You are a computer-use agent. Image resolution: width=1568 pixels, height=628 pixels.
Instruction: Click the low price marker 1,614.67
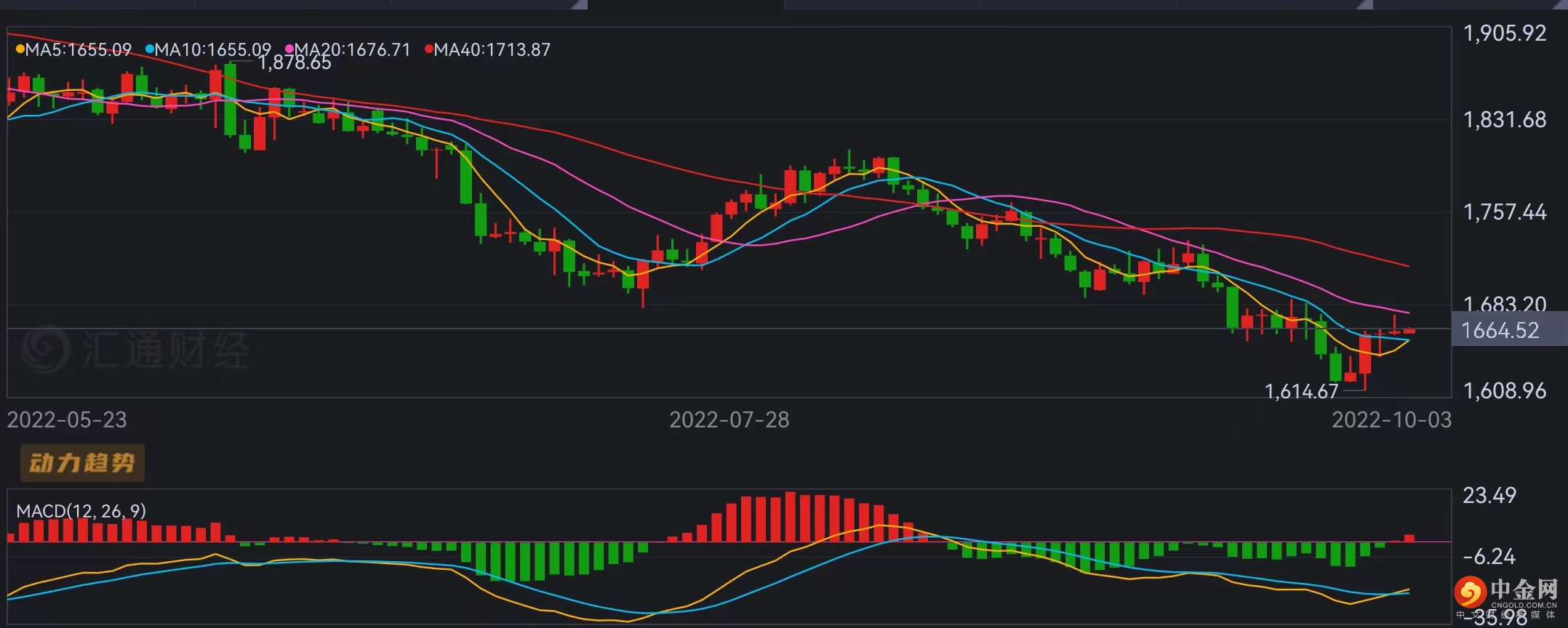coord(1301,392)
